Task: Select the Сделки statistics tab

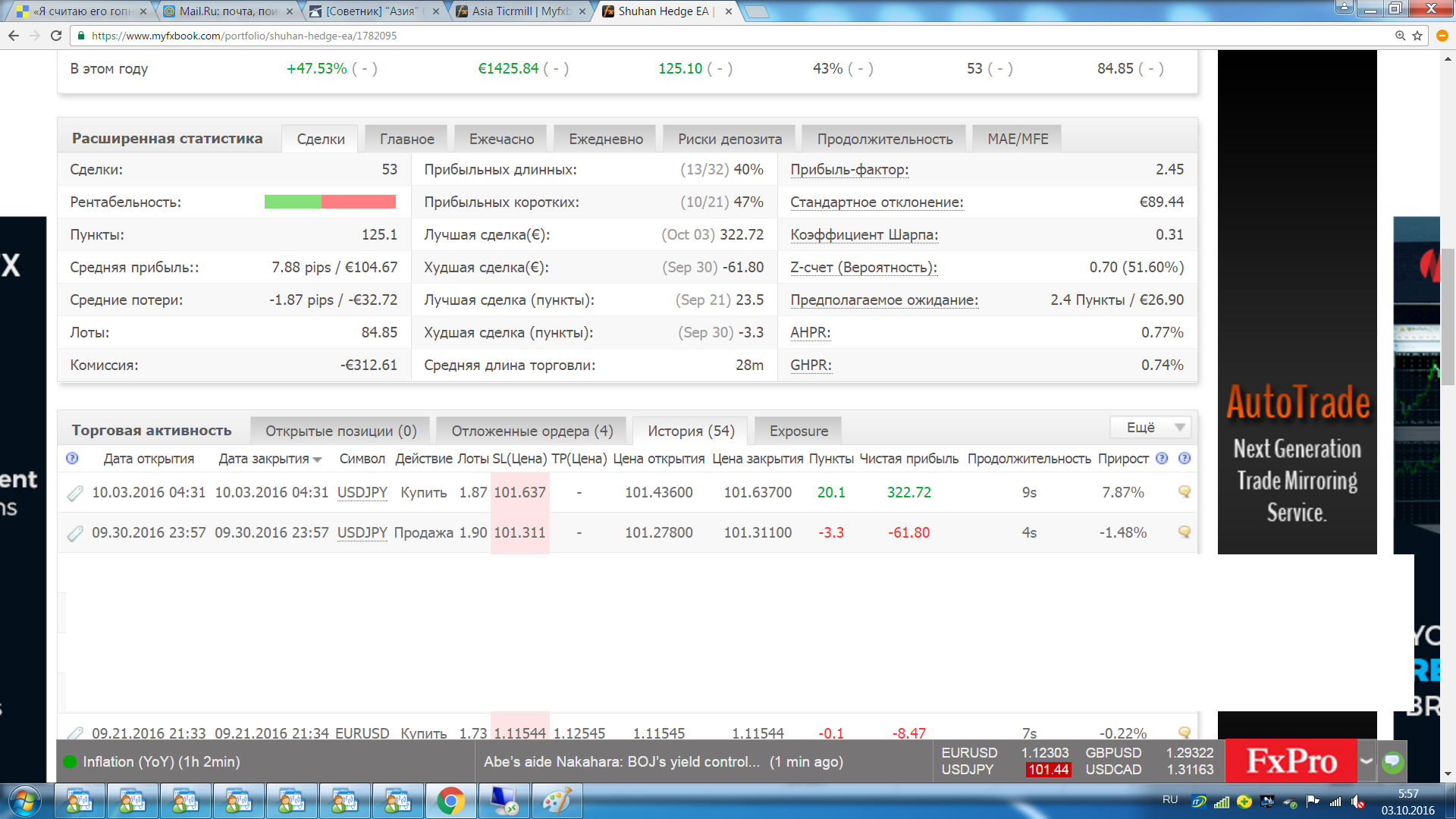Action: (321, 139)
